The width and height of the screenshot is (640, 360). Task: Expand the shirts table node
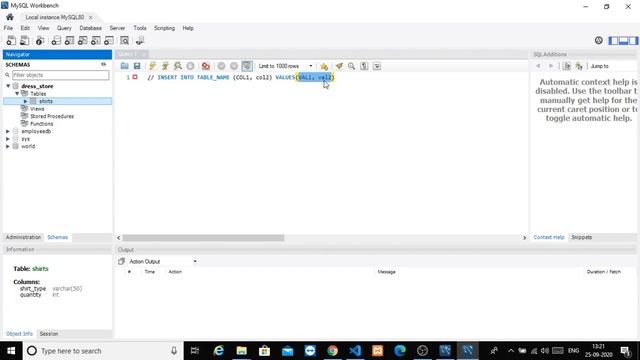pyautogui.click(x=25, y=101)
